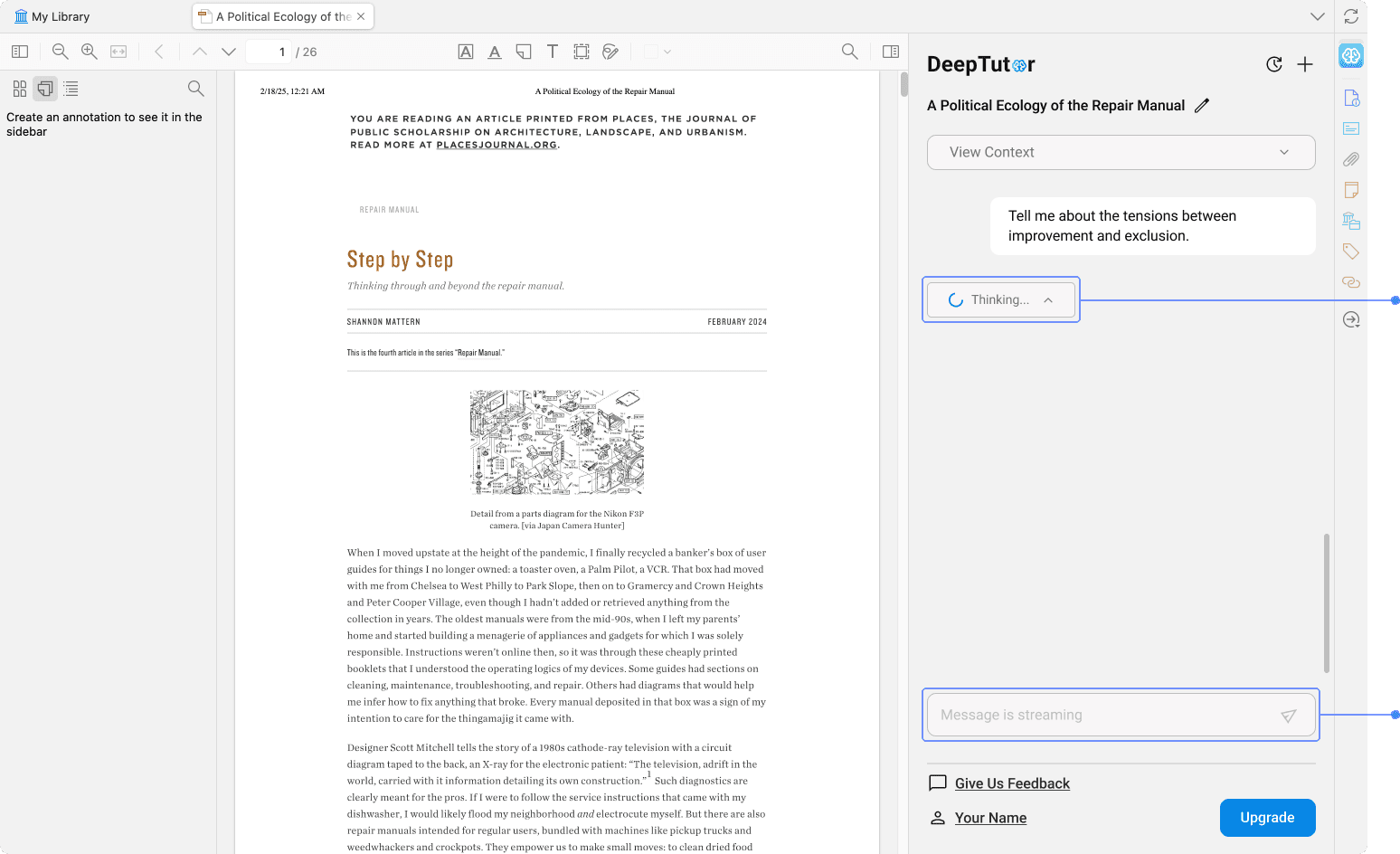Collapse the Thinking... expander
Image resolution: width=1400 pixels, height=854 pixels.
click(1001, 299)
